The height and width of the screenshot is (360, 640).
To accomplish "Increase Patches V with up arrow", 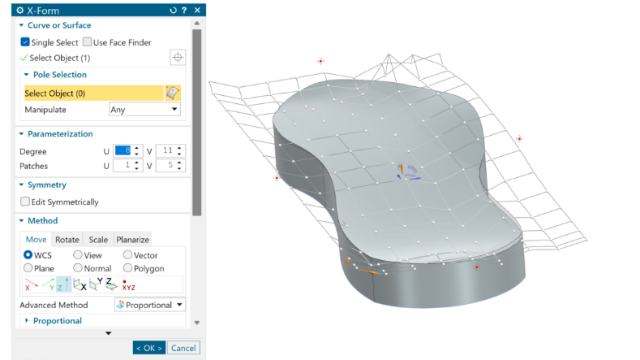I will 180,162.
